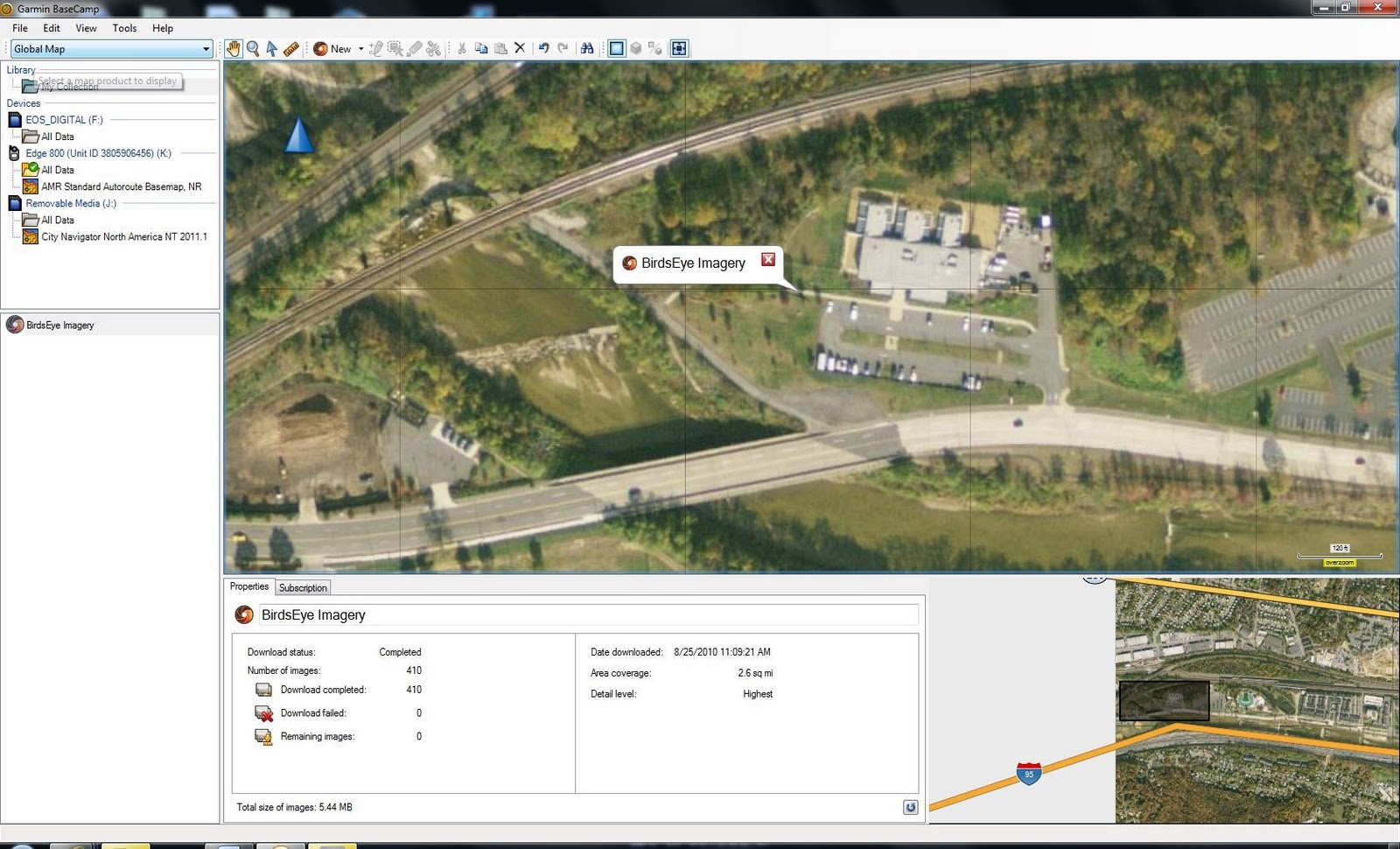Open the New item dropdown arrow

click(361, 49)
